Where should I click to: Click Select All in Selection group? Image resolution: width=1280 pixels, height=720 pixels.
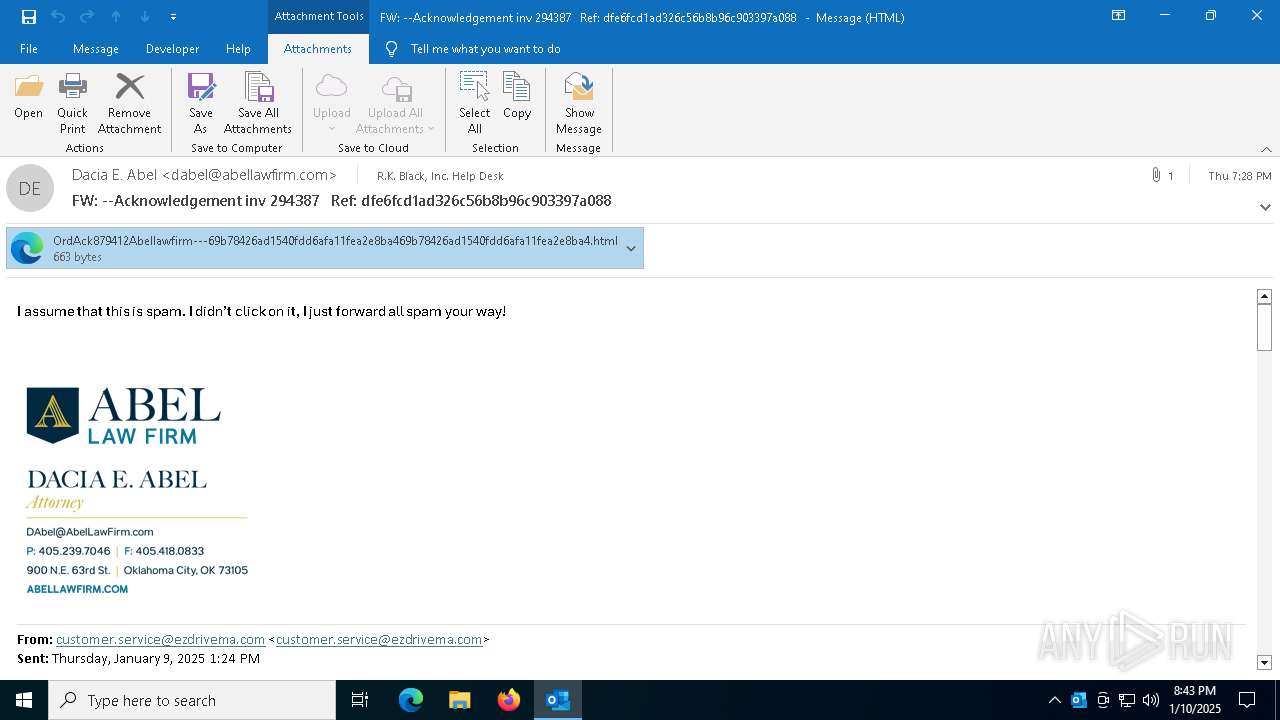[474, 102]
